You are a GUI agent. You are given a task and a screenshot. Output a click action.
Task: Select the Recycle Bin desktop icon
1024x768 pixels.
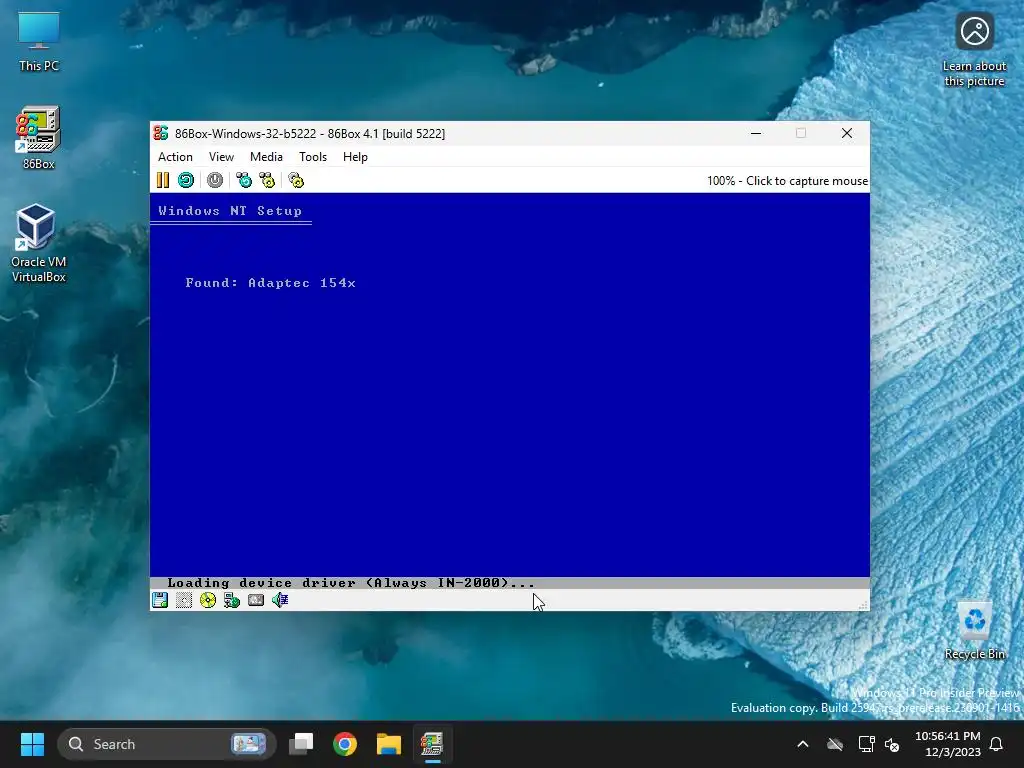click(974, 632)
